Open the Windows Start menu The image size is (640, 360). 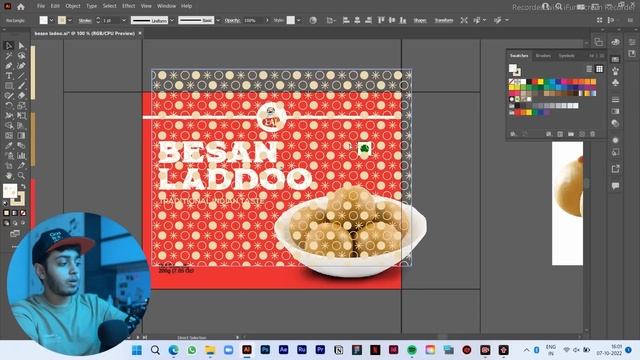tap(137, 350)
